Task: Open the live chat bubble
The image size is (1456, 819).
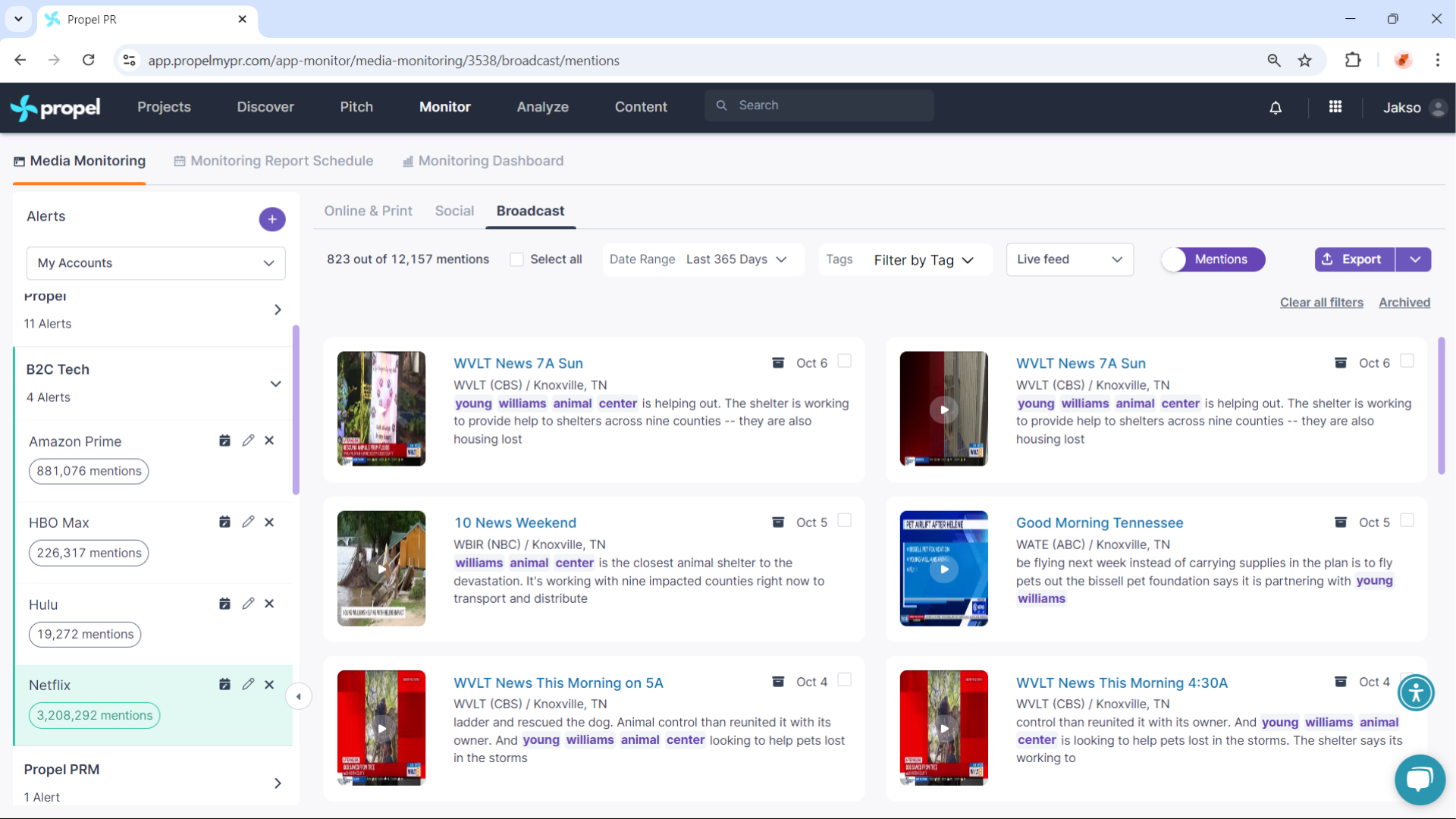Action: pos(1420,779)
